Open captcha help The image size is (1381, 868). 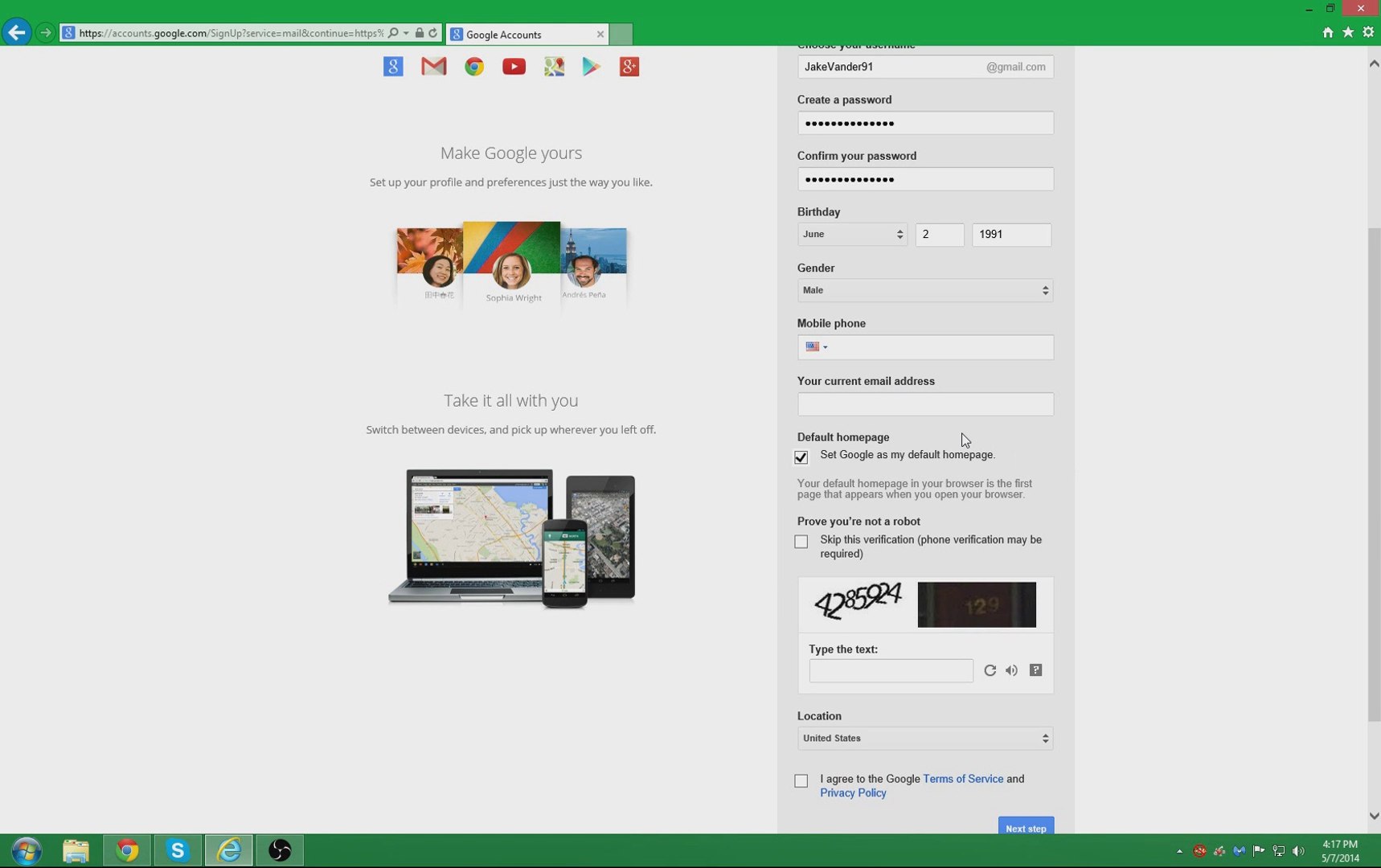coord(1035,669)
